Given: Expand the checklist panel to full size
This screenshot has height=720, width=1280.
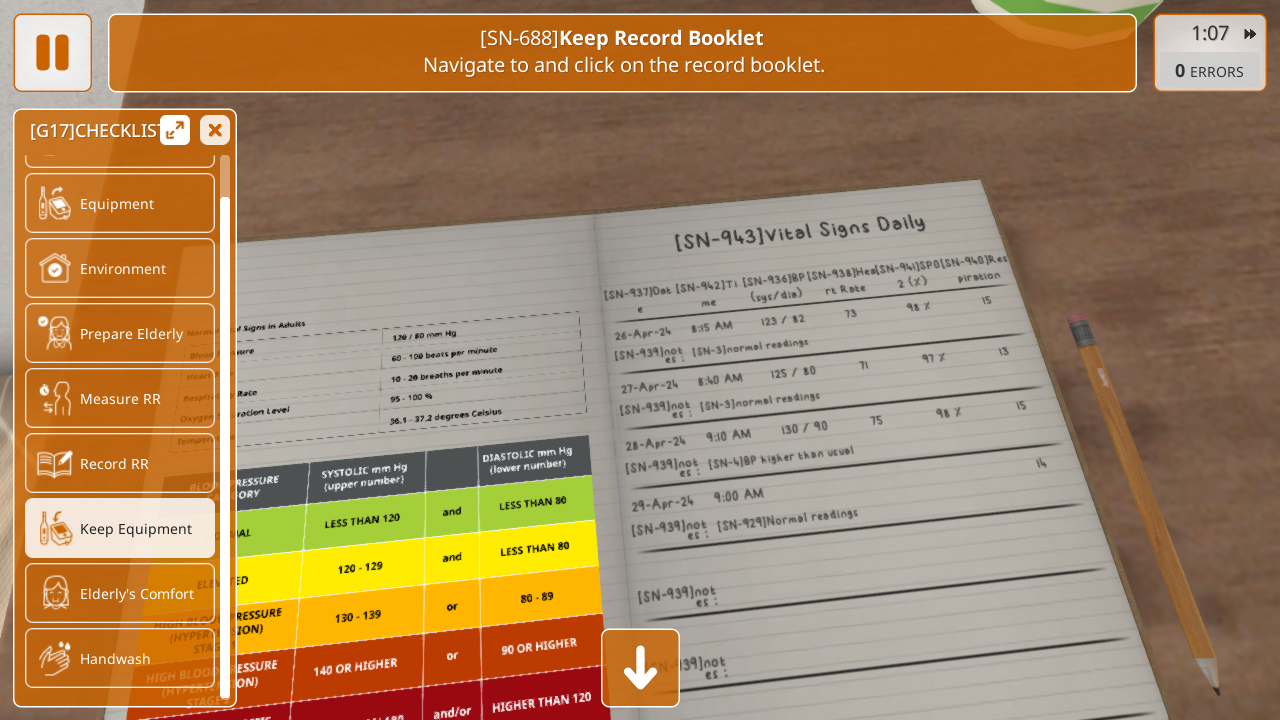Looking at the screenshot, I should tap(175, 130).
